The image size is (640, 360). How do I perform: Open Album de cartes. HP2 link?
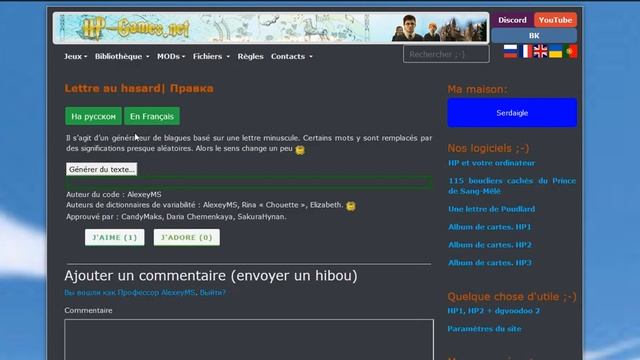click(490, 245)
